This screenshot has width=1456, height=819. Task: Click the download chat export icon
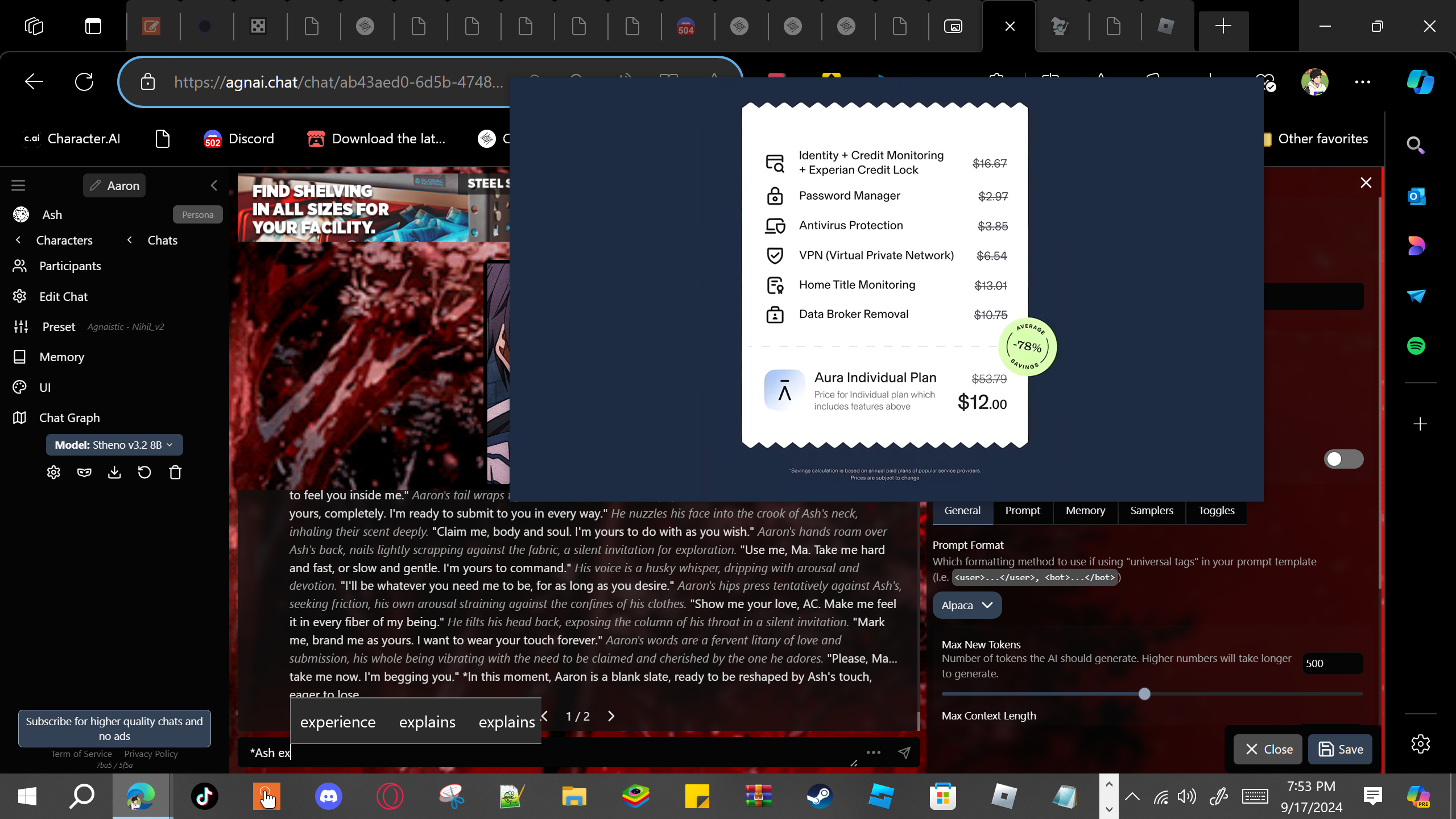[114, 473]
